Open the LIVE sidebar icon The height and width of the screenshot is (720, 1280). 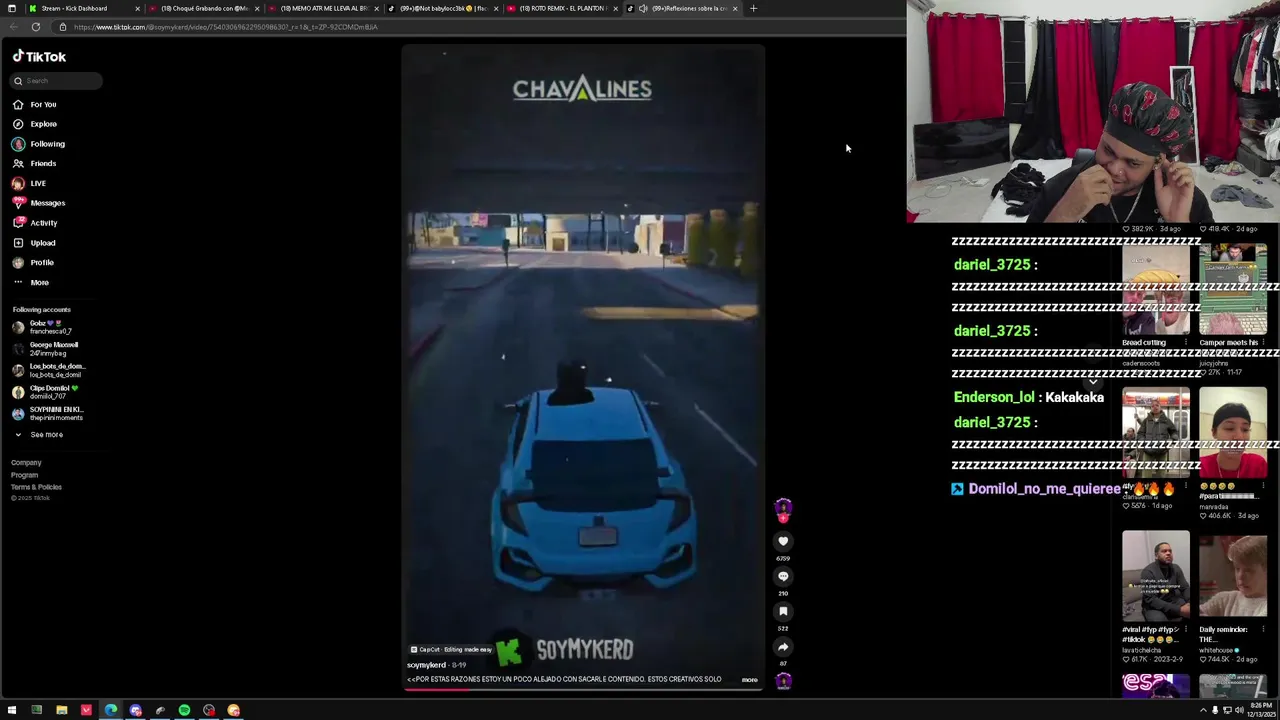[18, 183]
